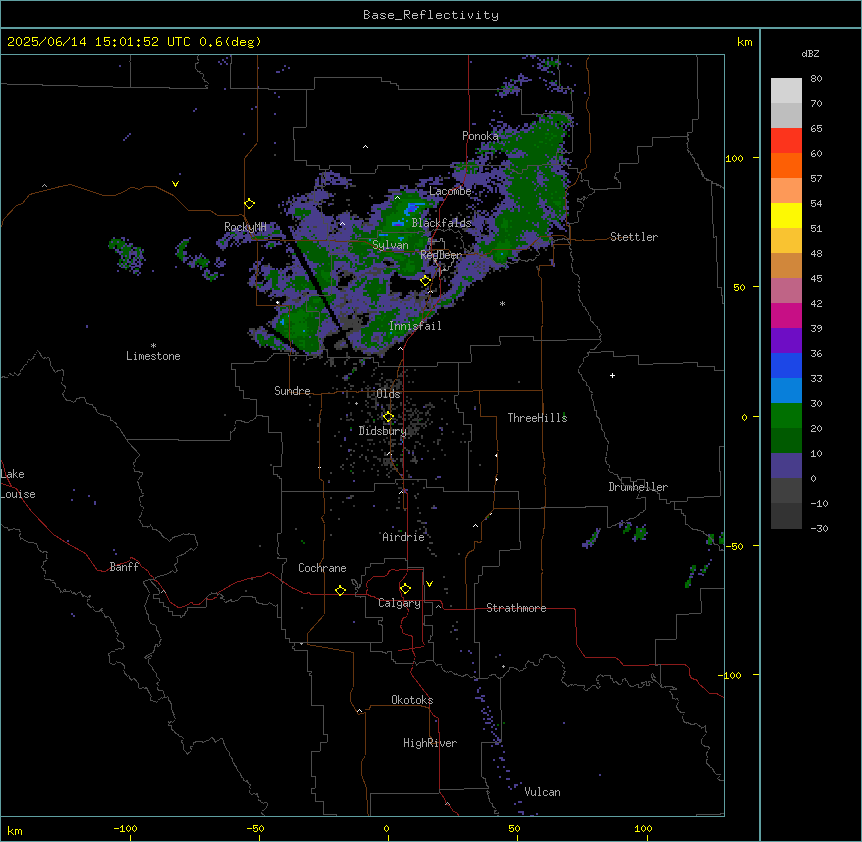Click the yellow V marker east of Calgary
This screenshot has width=862, height=842.
(x=429, y=584)
